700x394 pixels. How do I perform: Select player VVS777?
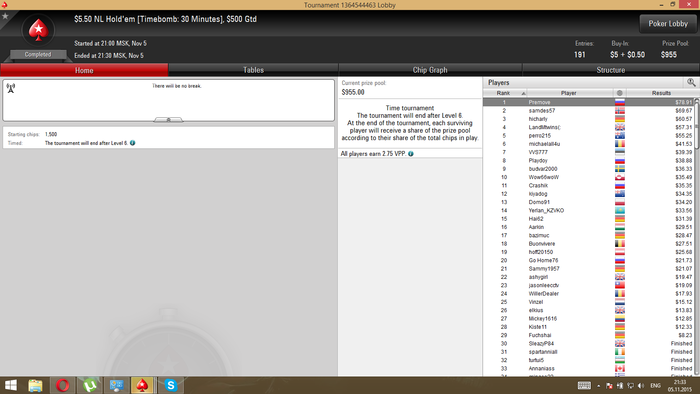[x=588, y=152]
